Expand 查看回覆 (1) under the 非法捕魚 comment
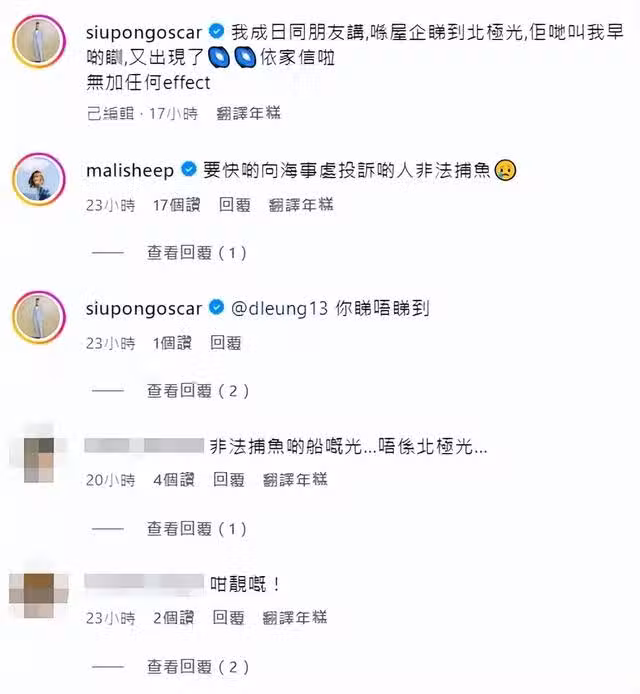The image size is (640, 694). (197, 529)
